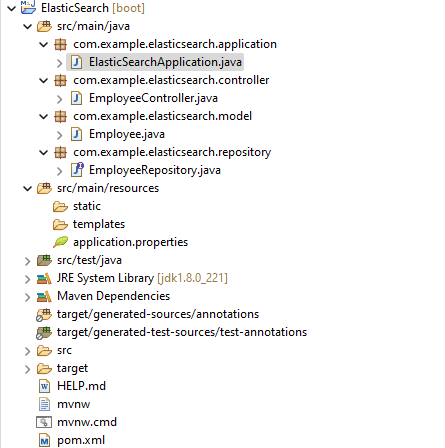The image size is (445, 448).
Task: Click the HELP.md file icon
Action: pyautogui.click(x=44, y=386)
